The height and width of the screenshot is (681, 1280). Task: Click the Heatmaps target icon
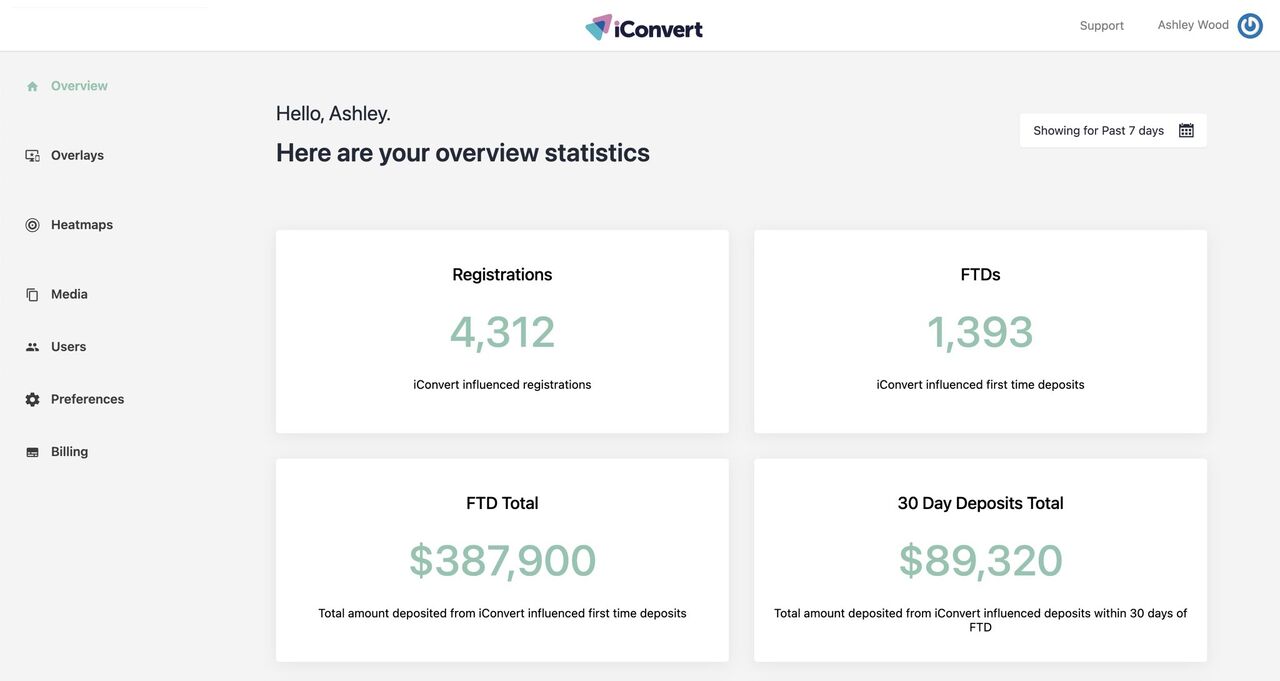point(32,225)
